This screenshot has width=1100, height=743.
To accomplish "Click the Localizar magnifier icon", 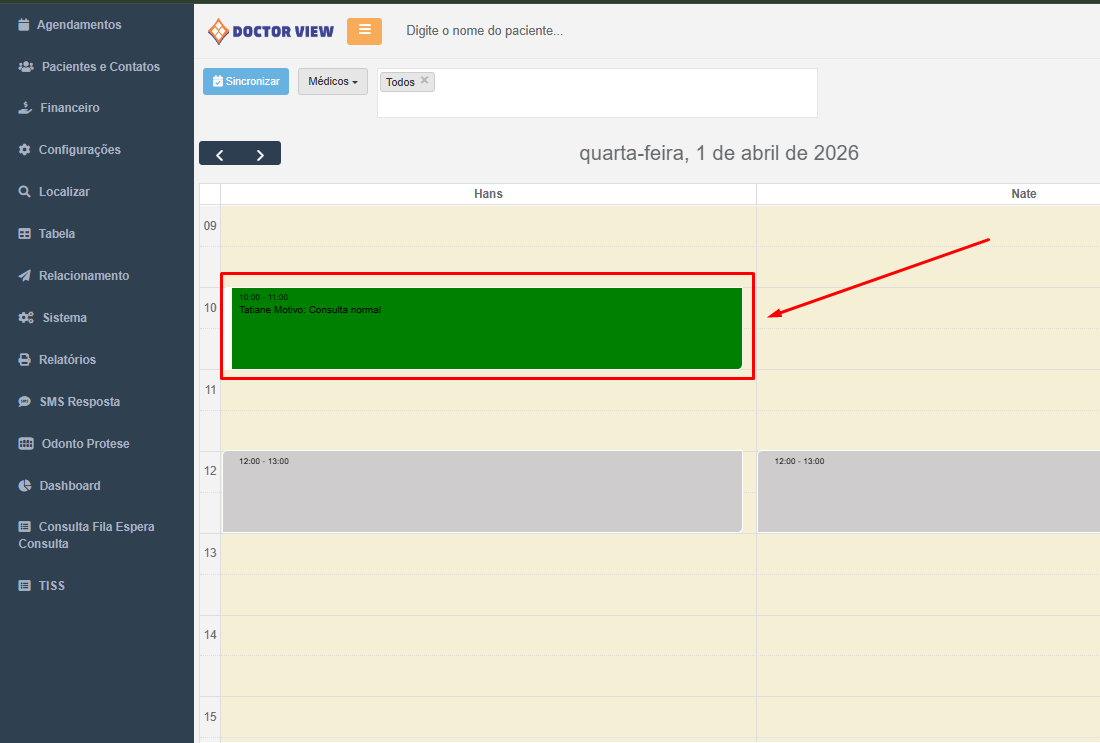I will pyautogui.click(x=25, y=192).
